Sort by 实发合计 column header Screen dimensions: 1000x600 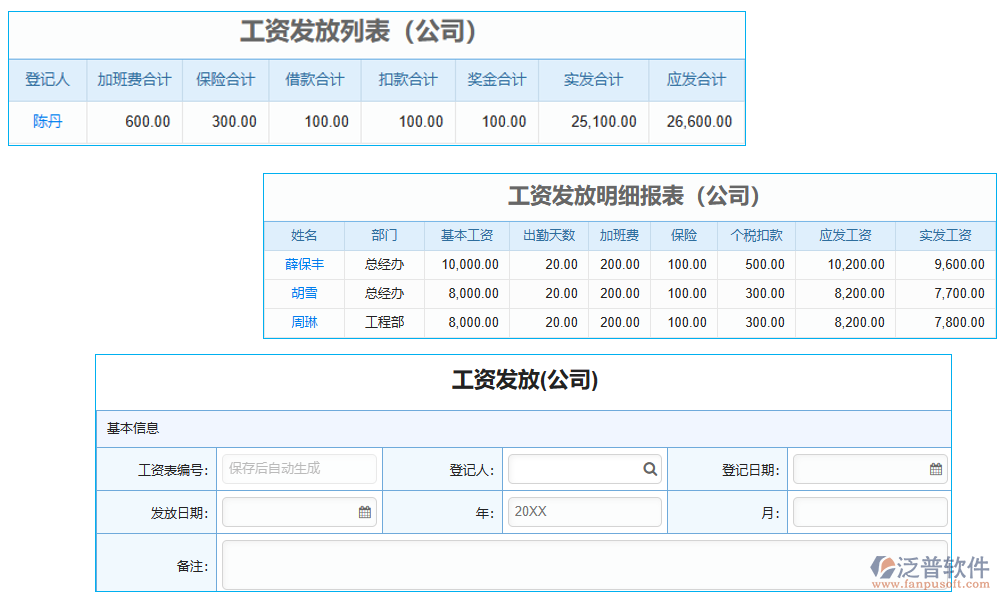pyautogui.click(x=593, y=80)
